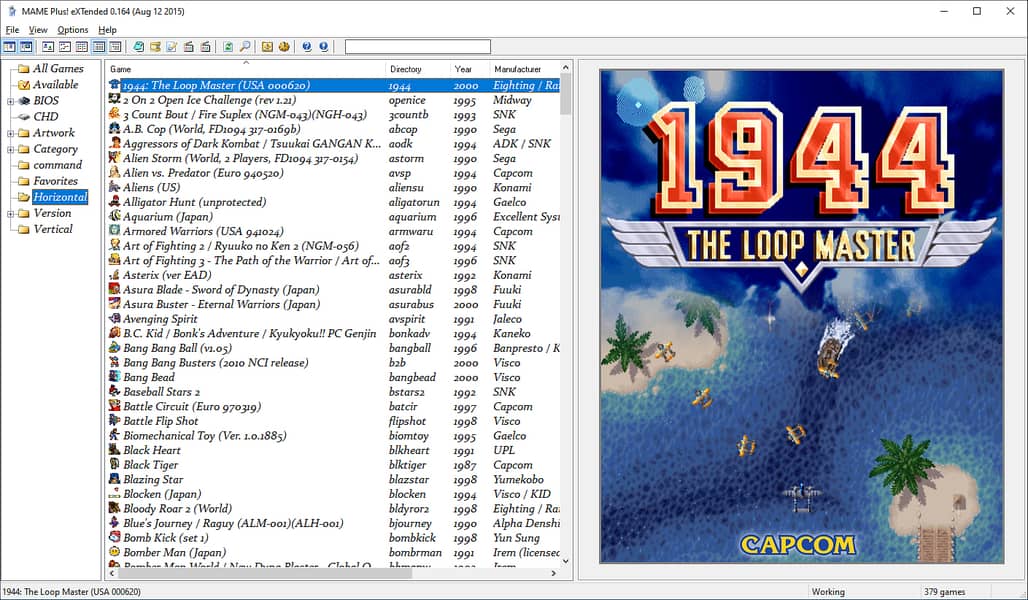Select "Battle Circuit (Euro 970319)" row
The width and height of the screenshot is (1028, 600).
tap(334, 406)
